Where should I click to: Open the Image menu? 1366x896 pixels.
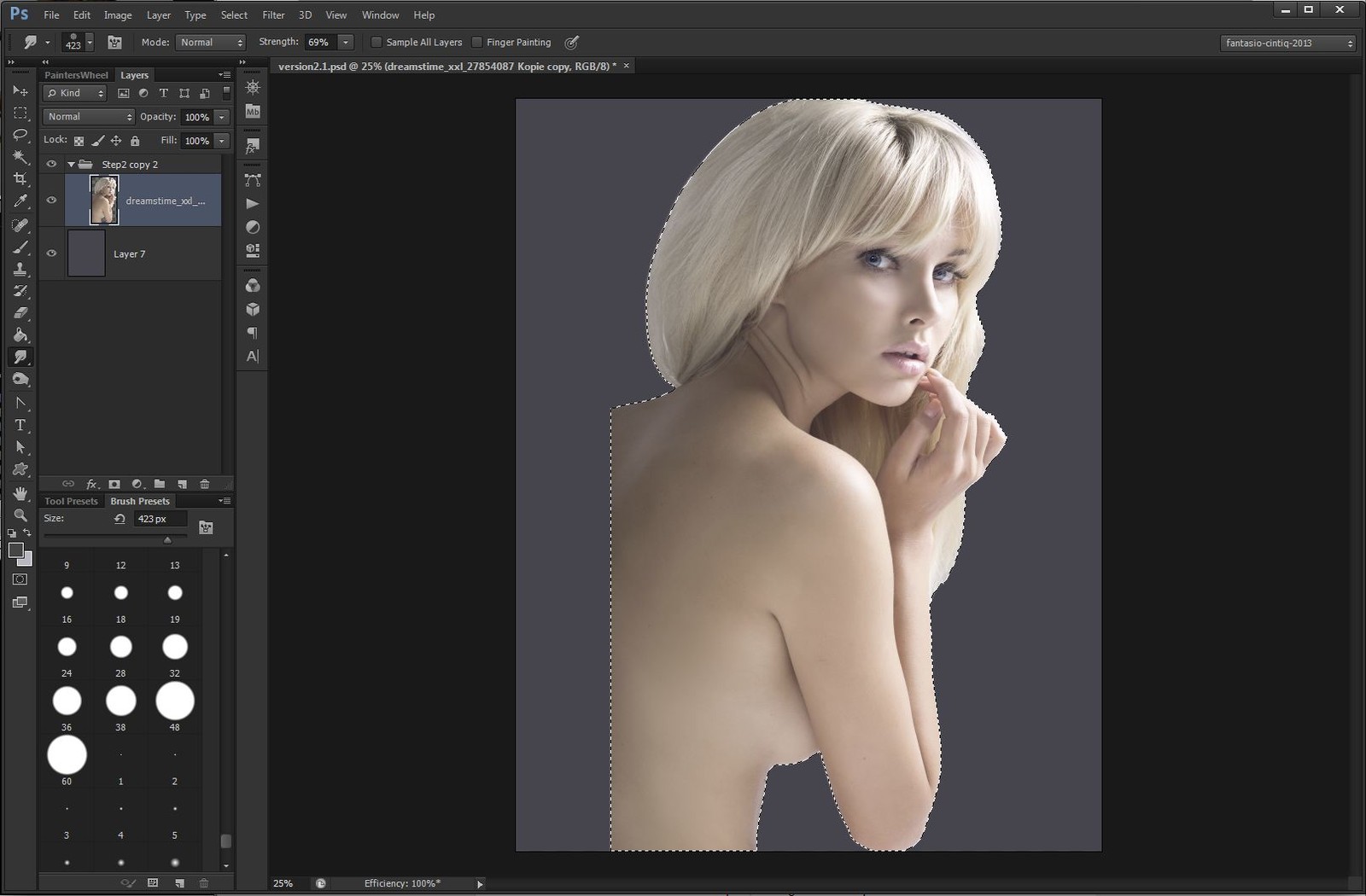tap(118, 15)
